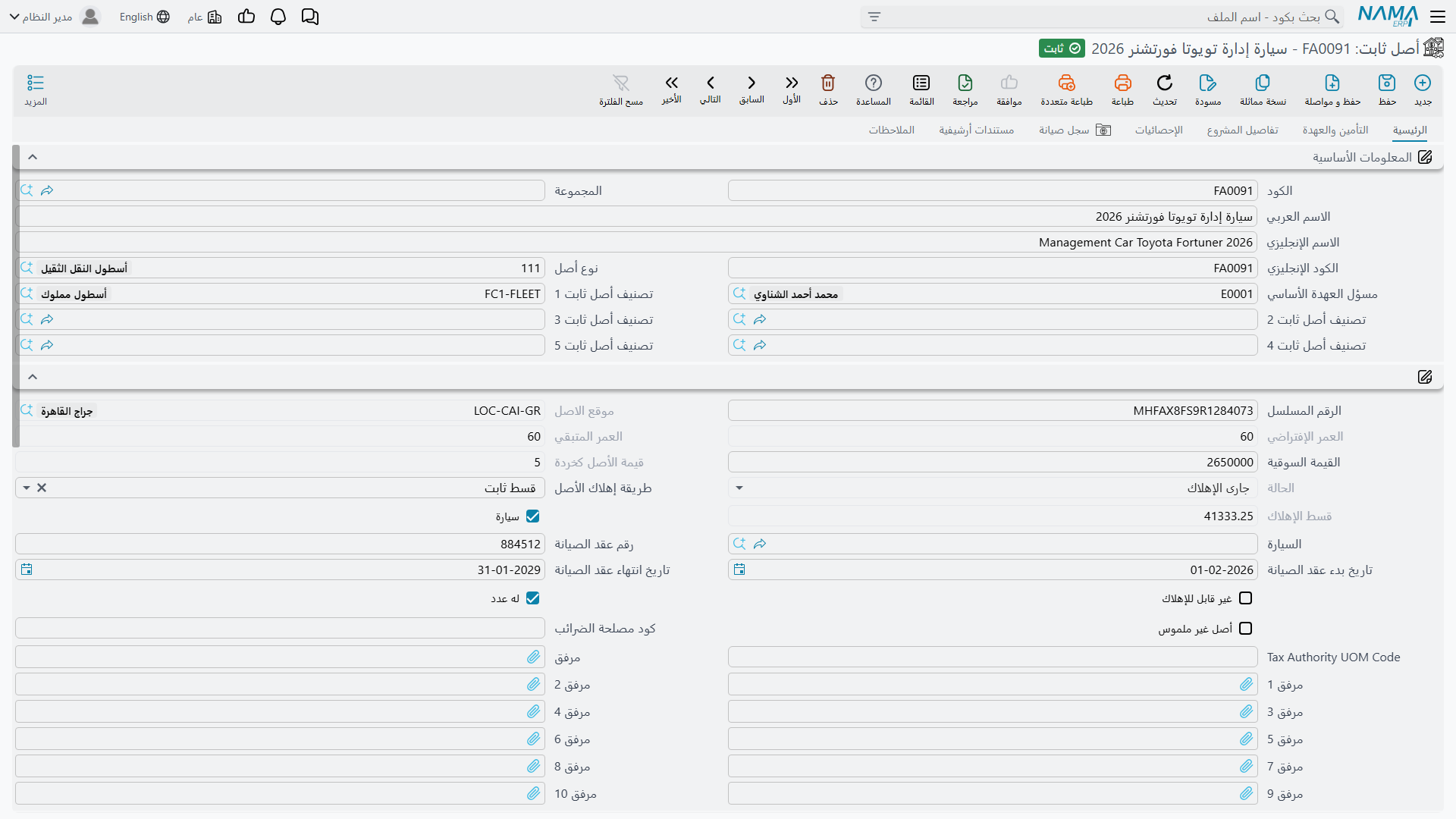Click the paperclip icon in مرفق 2 field
This screenshot has height=819, width=1456.
click(534, 685)
